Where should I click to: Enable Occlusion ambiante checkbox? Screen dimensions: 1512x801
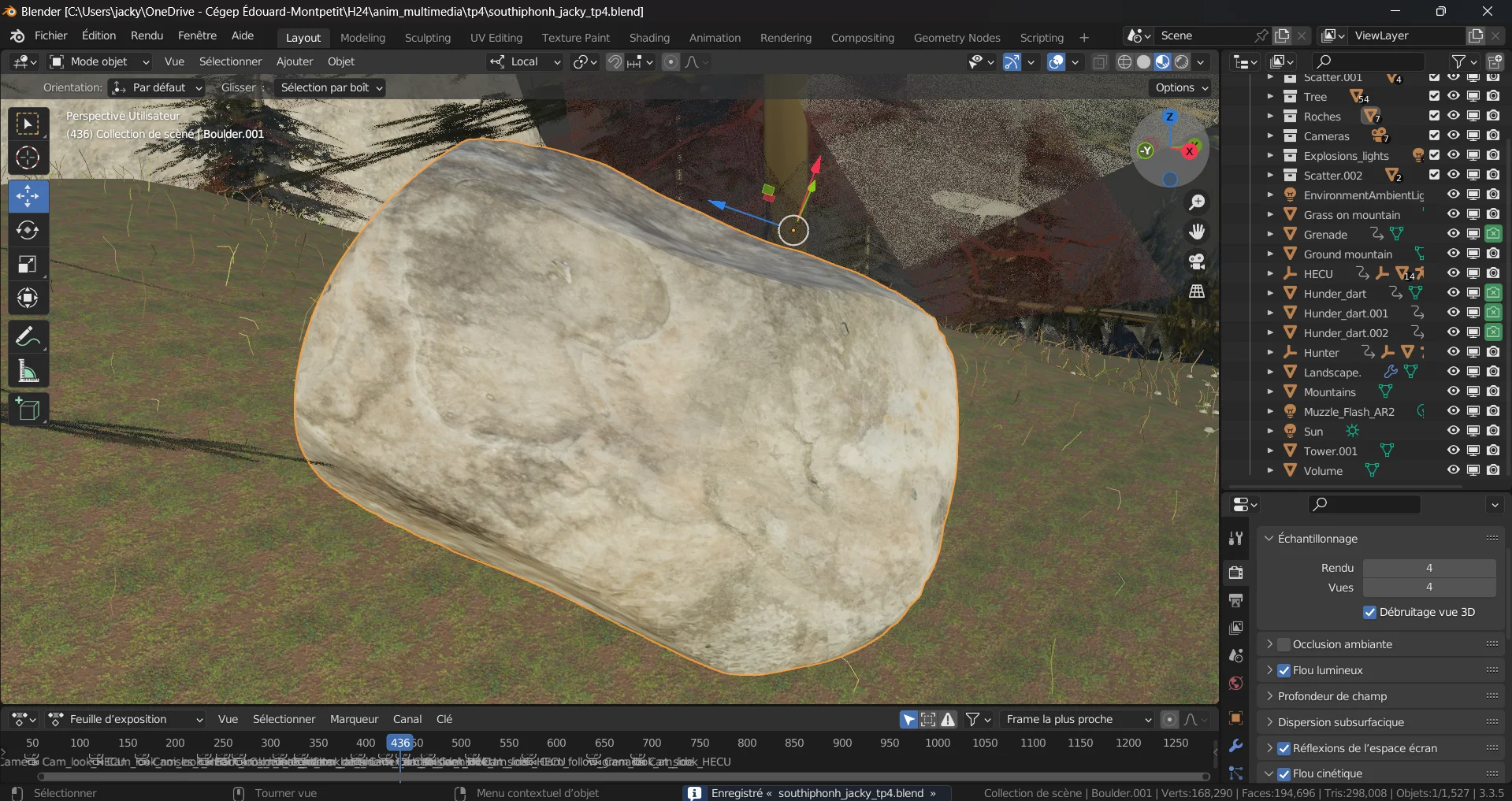coord(1284,644)
